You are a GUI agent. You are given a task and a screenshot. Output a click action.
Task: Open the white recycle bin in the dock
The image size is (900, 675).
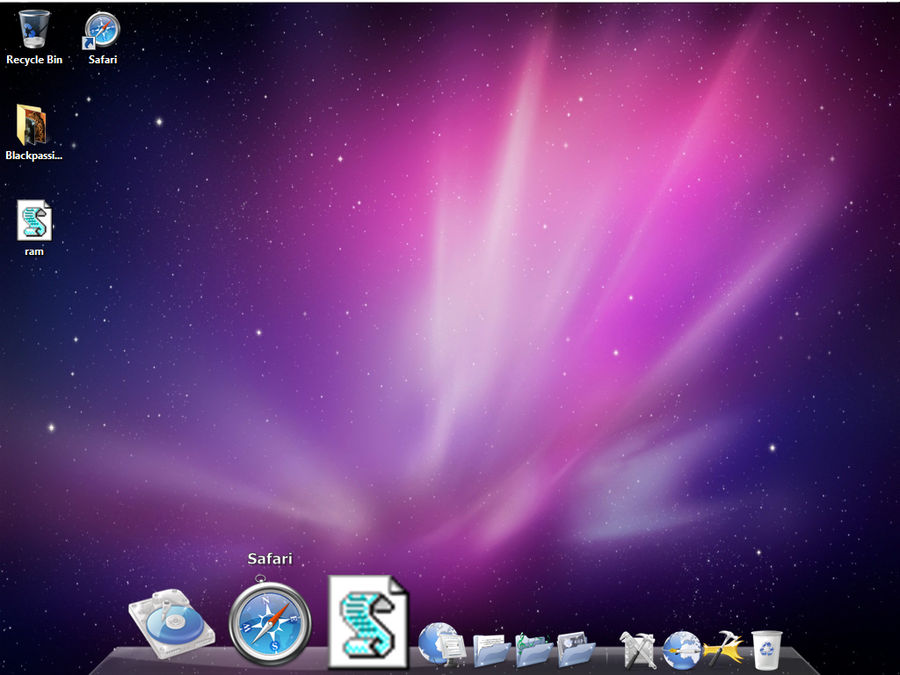click(x=767, y=650)
